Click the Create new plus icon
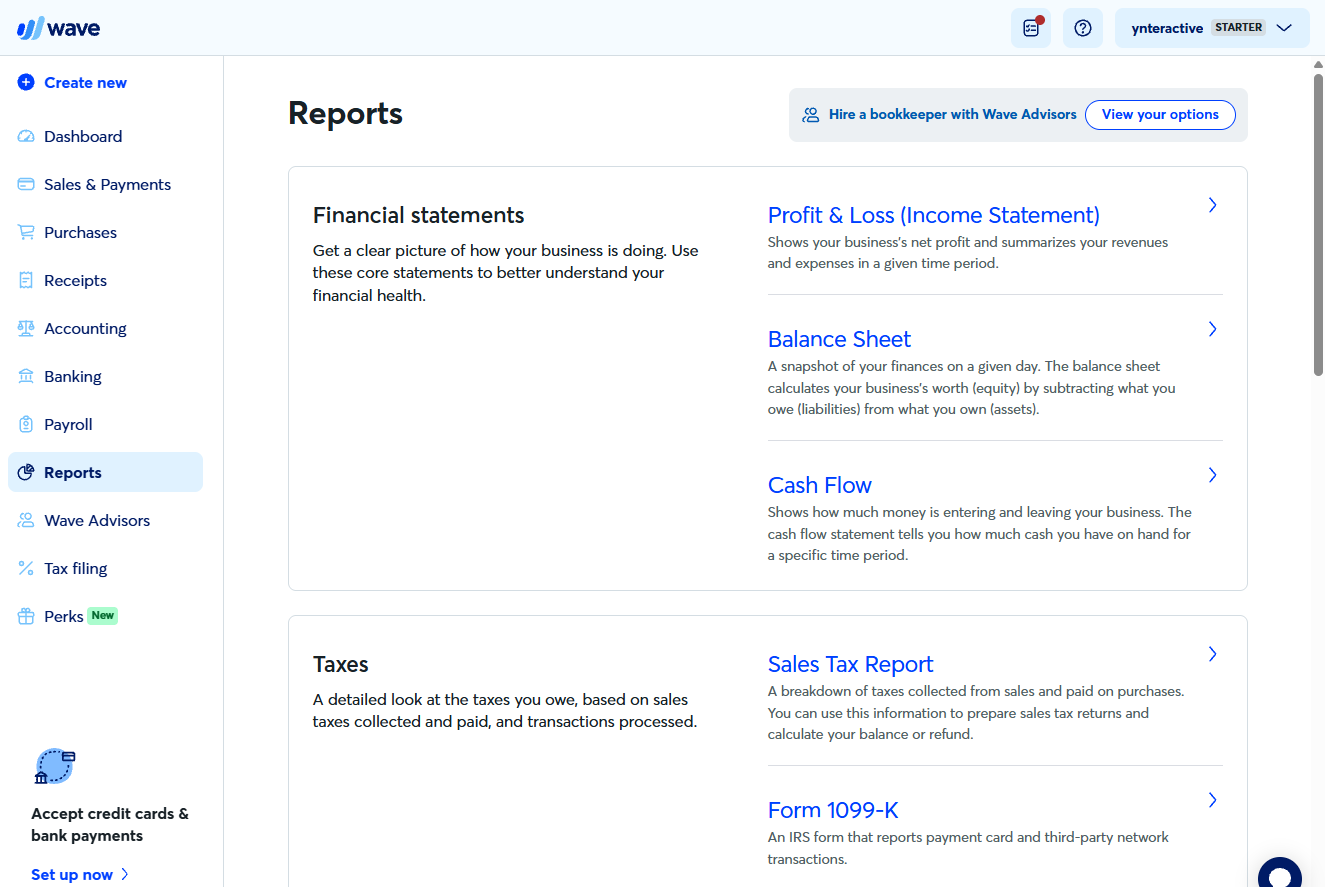The height and width of the screenshot is (887, 1325). coord(26,83)
